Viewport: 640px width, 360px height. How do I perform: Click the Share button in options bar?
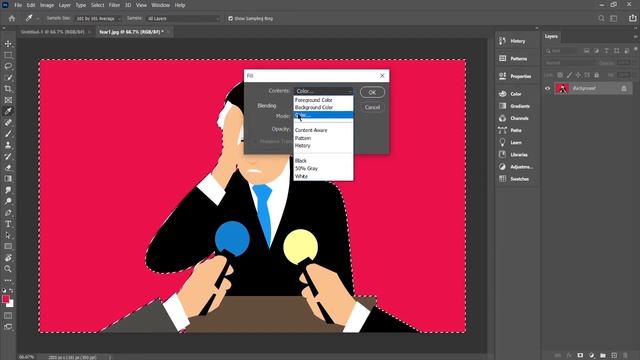click(x=633, y=18)
